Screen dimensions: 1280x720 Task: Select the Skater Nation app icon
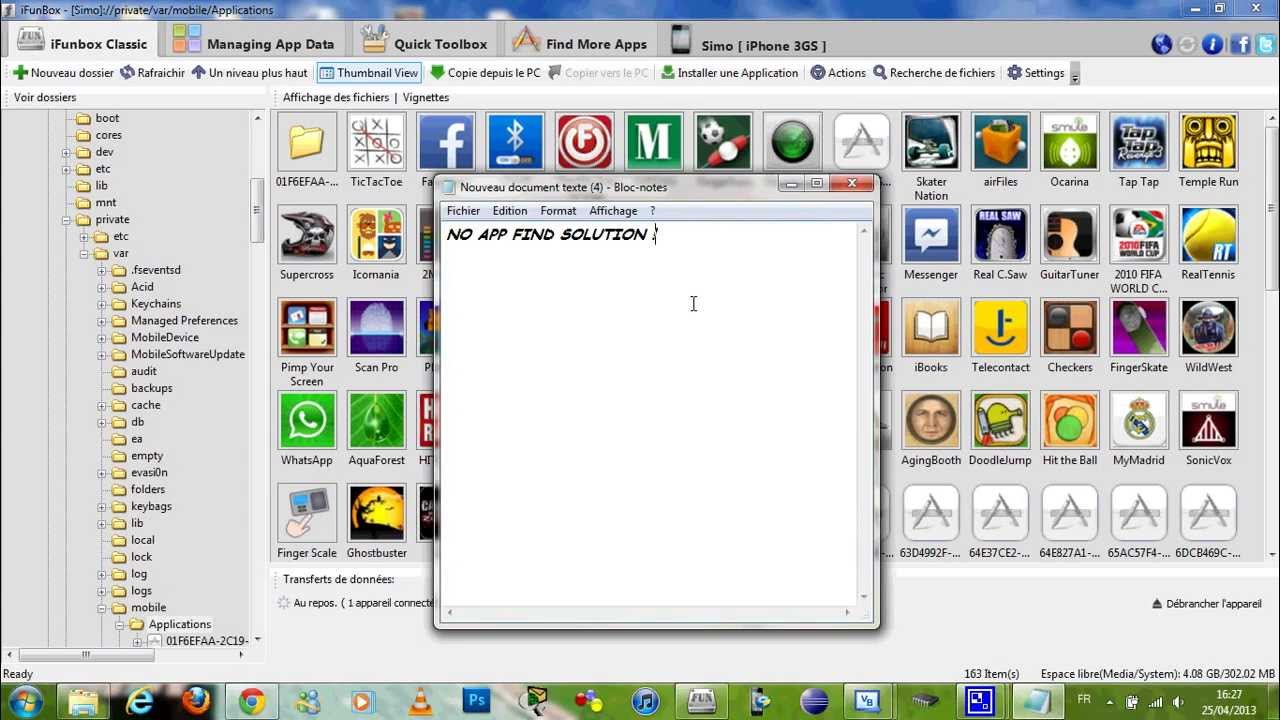coord(931,142)
